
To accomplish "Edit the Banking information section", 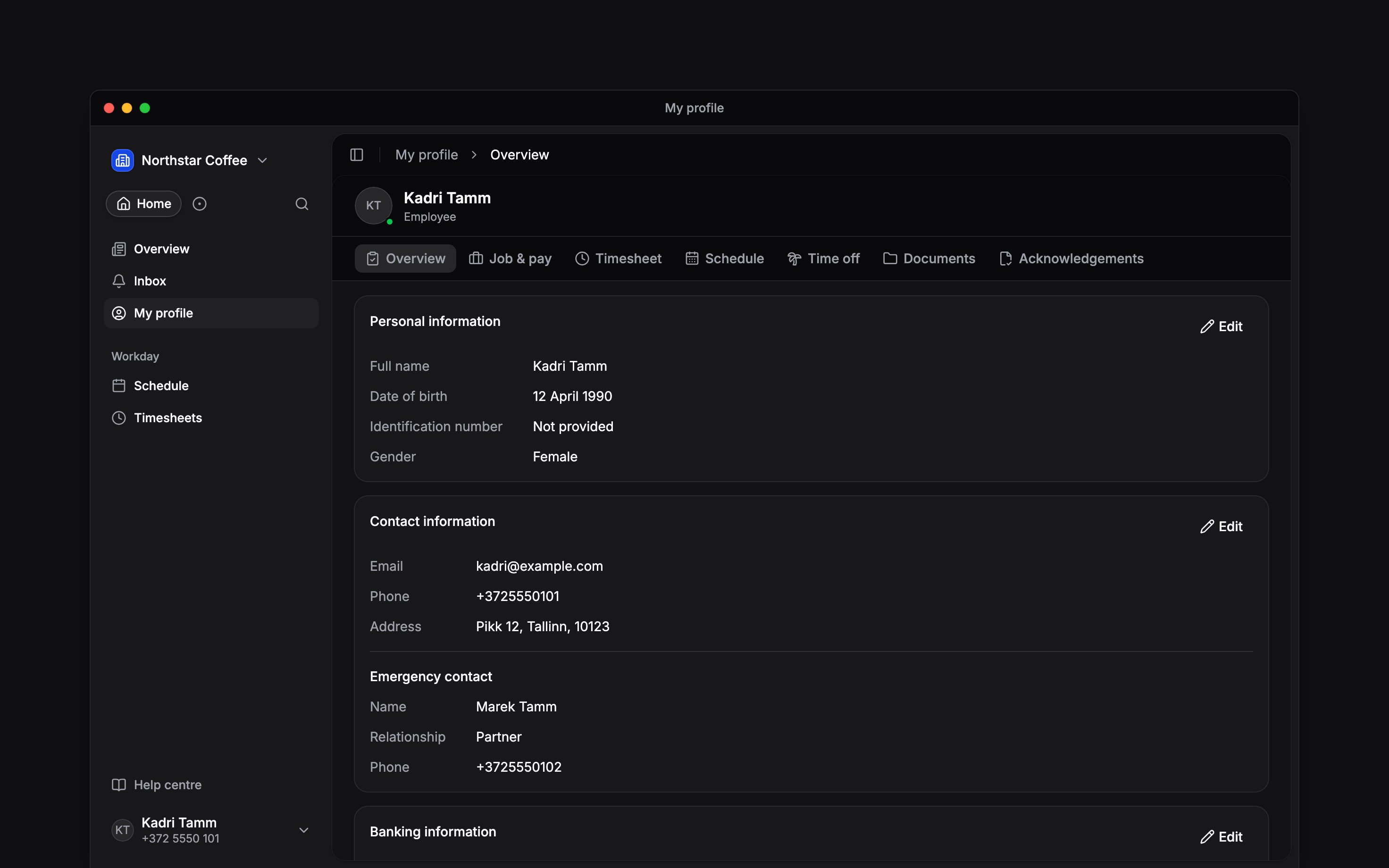I will pos(1221,837).
